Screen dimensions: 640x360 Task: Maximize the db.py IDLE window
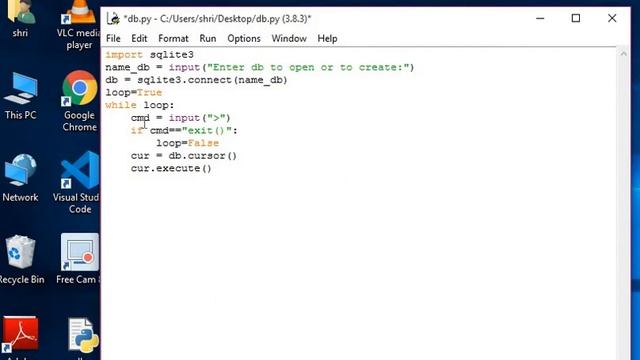(576, 18)
